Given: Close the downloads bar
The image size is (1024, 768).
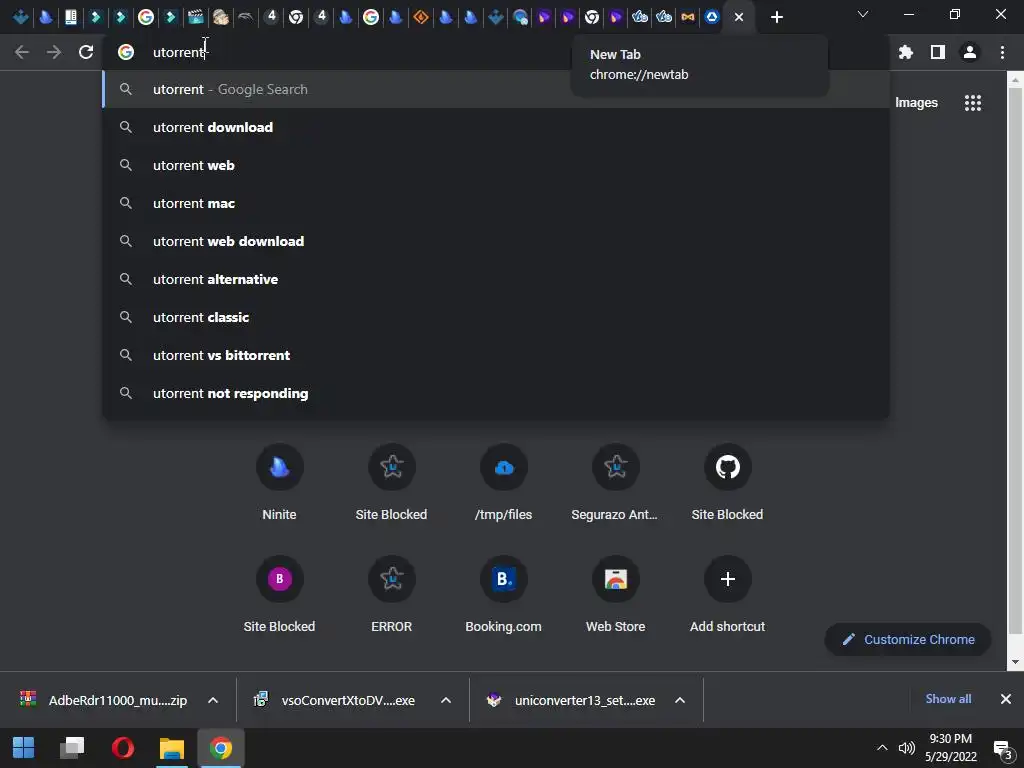Looking at the screenshot, I should (1006, 699).
